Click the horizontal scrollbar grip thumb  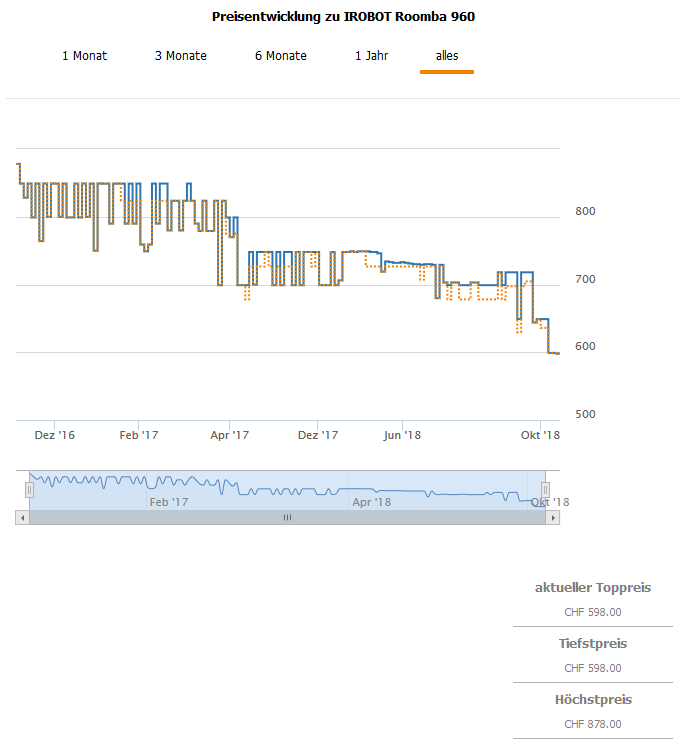pyautogui.click(x=287, y=518)
